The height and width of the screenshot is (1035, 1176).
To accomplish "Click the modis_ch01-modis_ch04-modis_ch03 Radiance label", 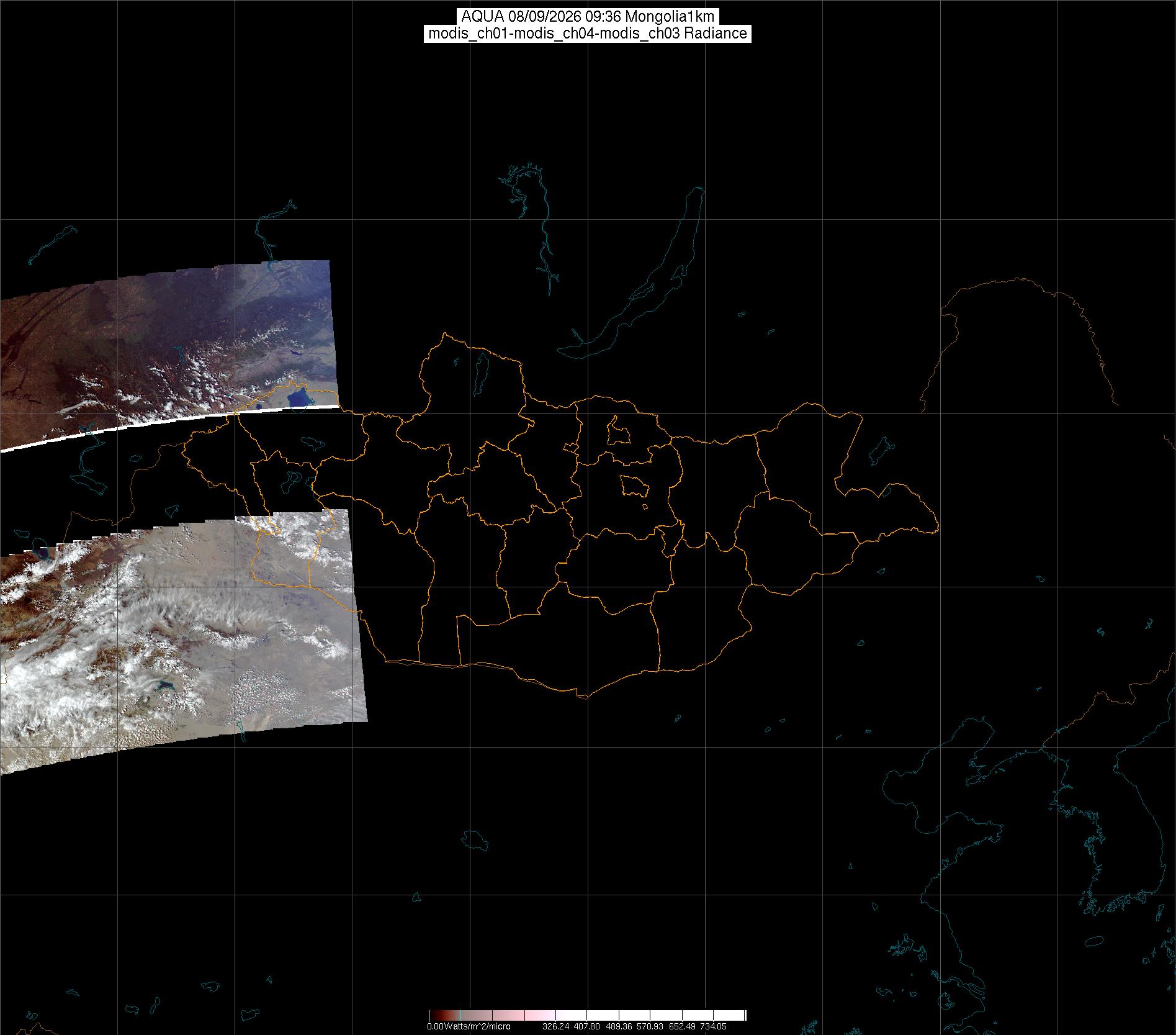I will coord(588,34).
